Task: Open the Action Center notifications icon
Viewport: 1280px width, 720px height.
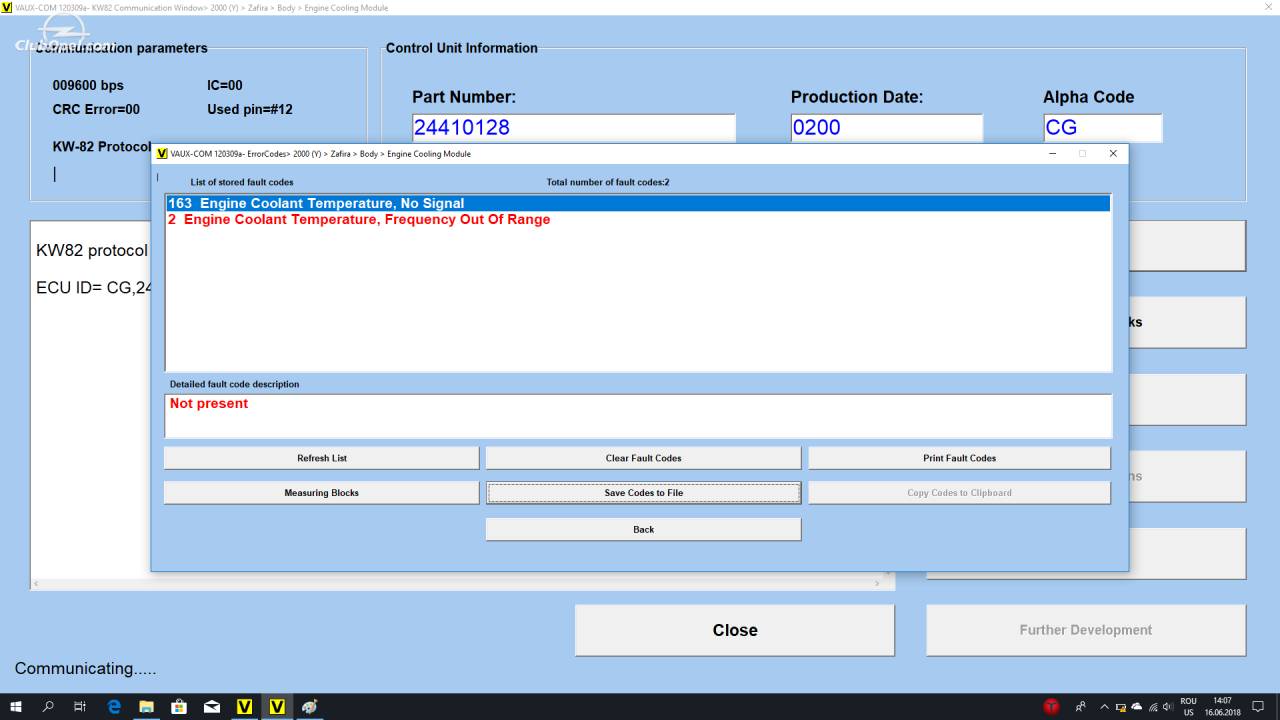Action: [x=1259, y=707]
